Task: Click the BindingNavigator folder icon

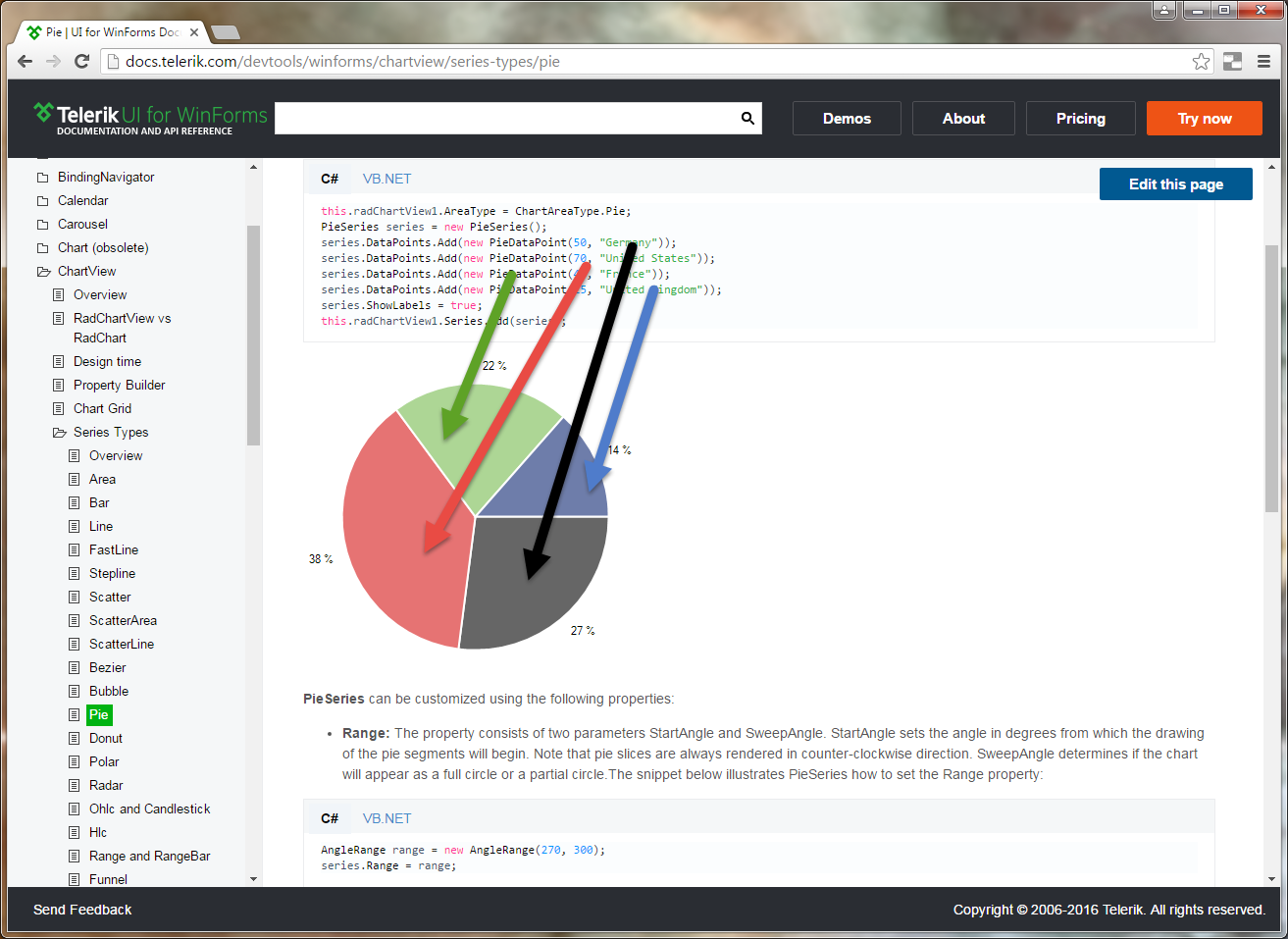Action: 43,178
